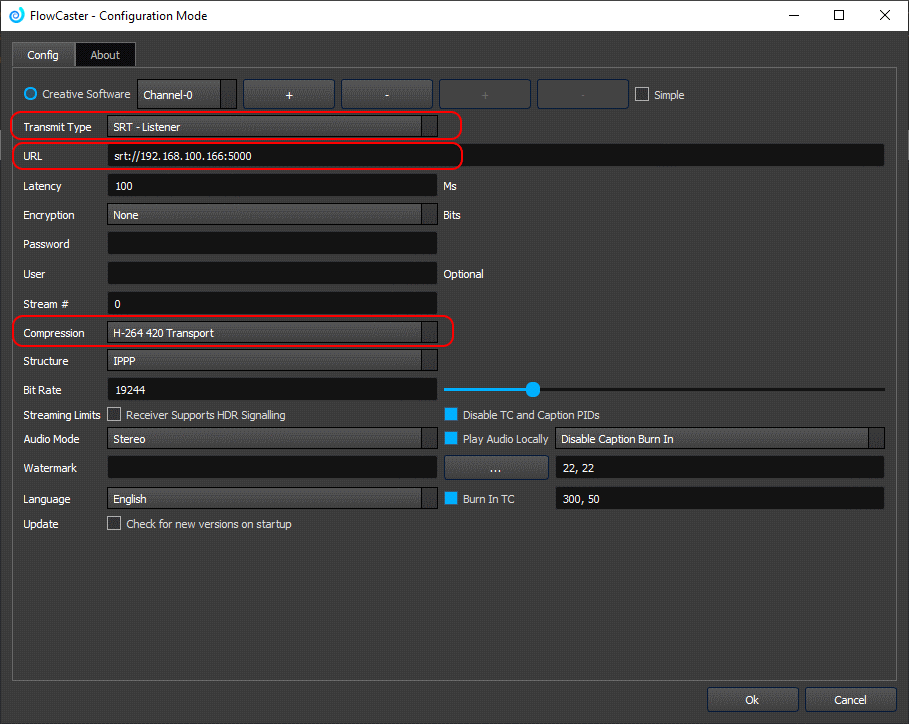Click the Latency field showing 100
The width and height of the screenshot is (909, 724).
click(x=272, y=185)
